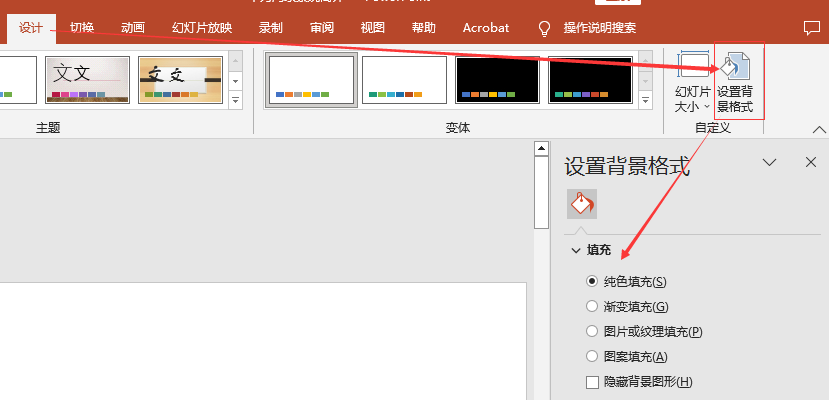Viewport: 829px width, 400px height.
Task: Open the pane options dropdown chevron
Action: tap(769, 162)
